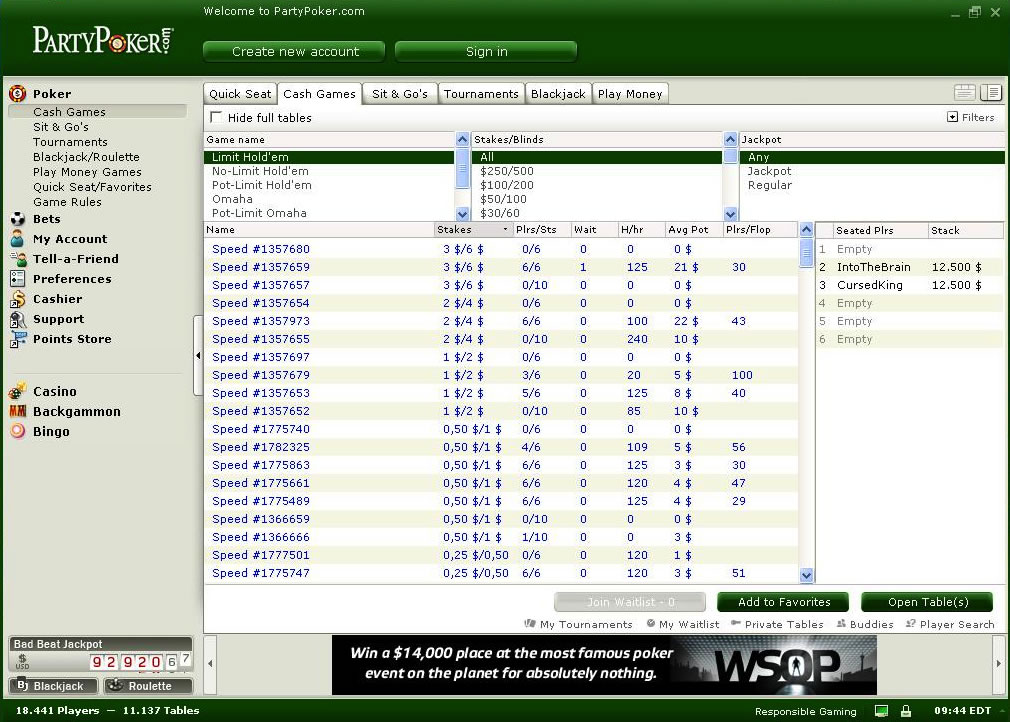This screenshot has width=1010, height=722.
Task: Open the Tournaments tab
Action: (x=481, y=94)
